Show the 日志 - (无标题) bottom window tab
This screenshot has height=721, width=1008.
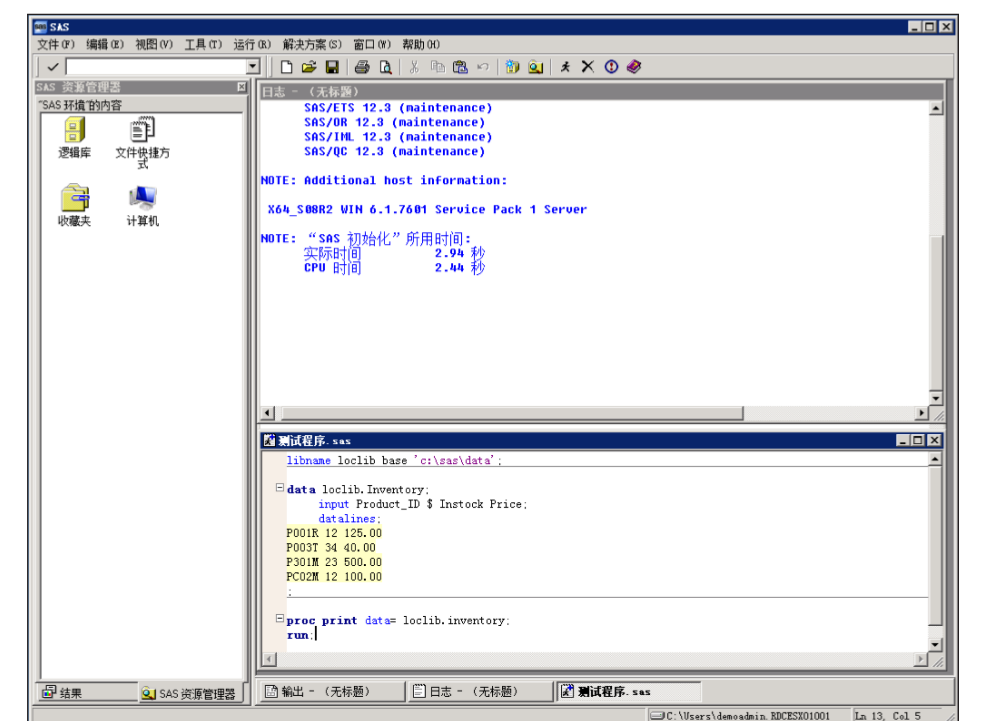tap(480, 691)
